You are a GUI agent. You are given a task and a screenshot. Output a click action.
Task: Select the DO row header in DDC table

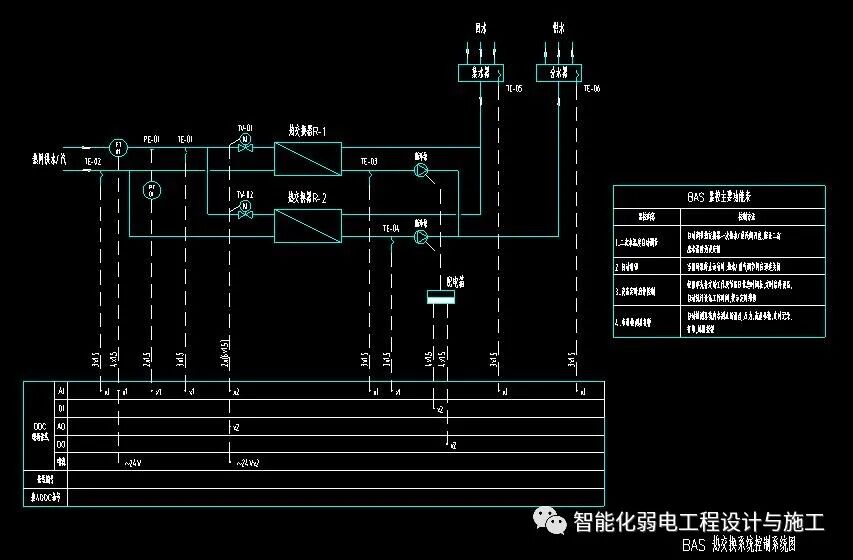(x=61, y=445)
